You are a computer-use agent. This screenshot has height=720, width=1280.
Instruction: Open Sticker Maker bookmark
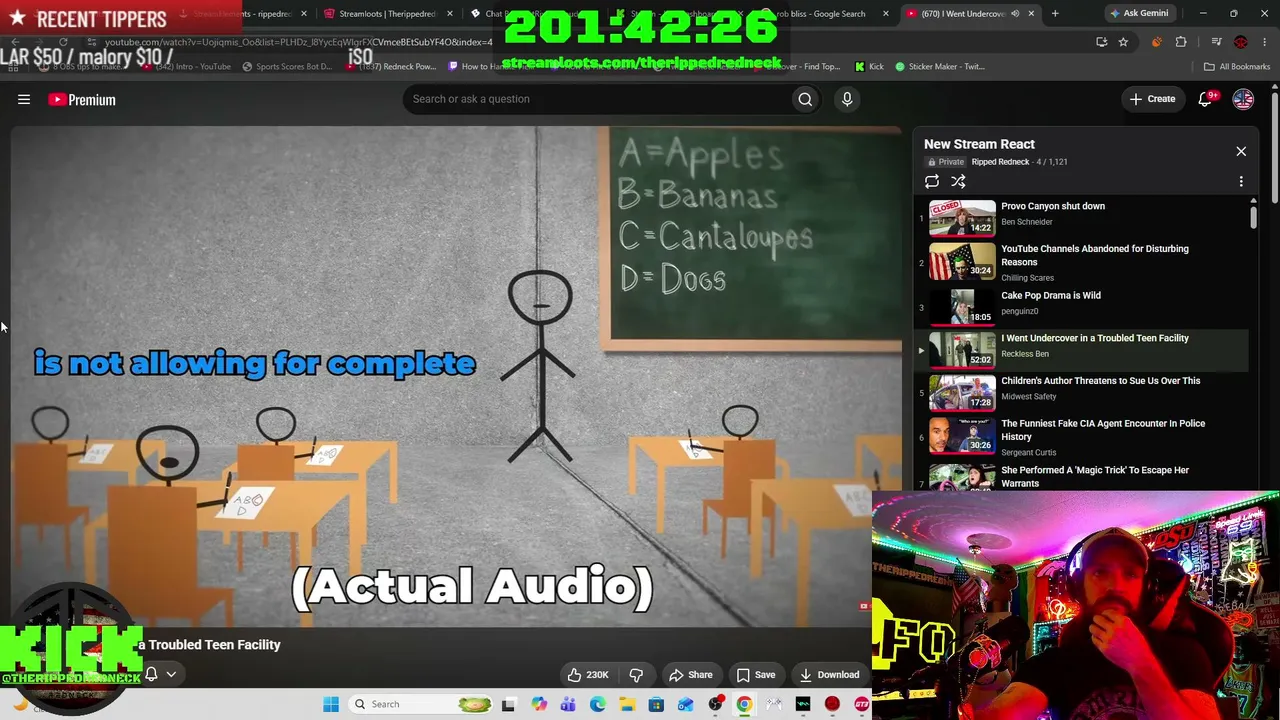pyautogui.click(x=940, y=67)
